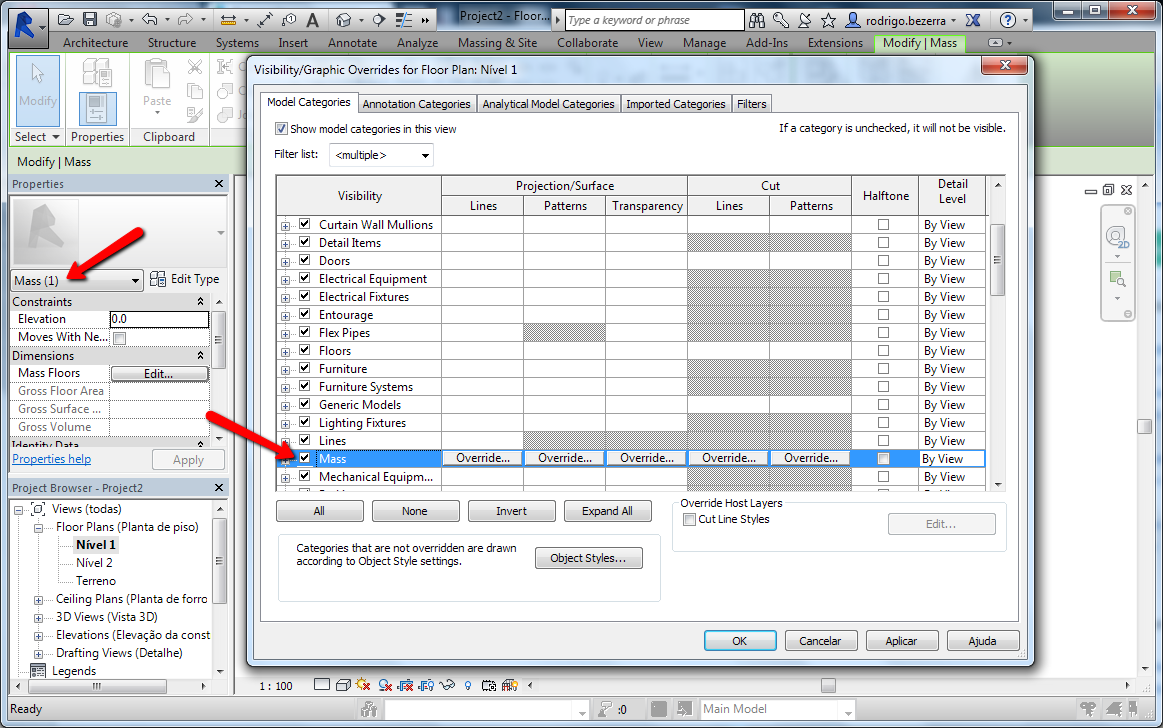Click the Redo arrow icon

(x=185, y=20)
